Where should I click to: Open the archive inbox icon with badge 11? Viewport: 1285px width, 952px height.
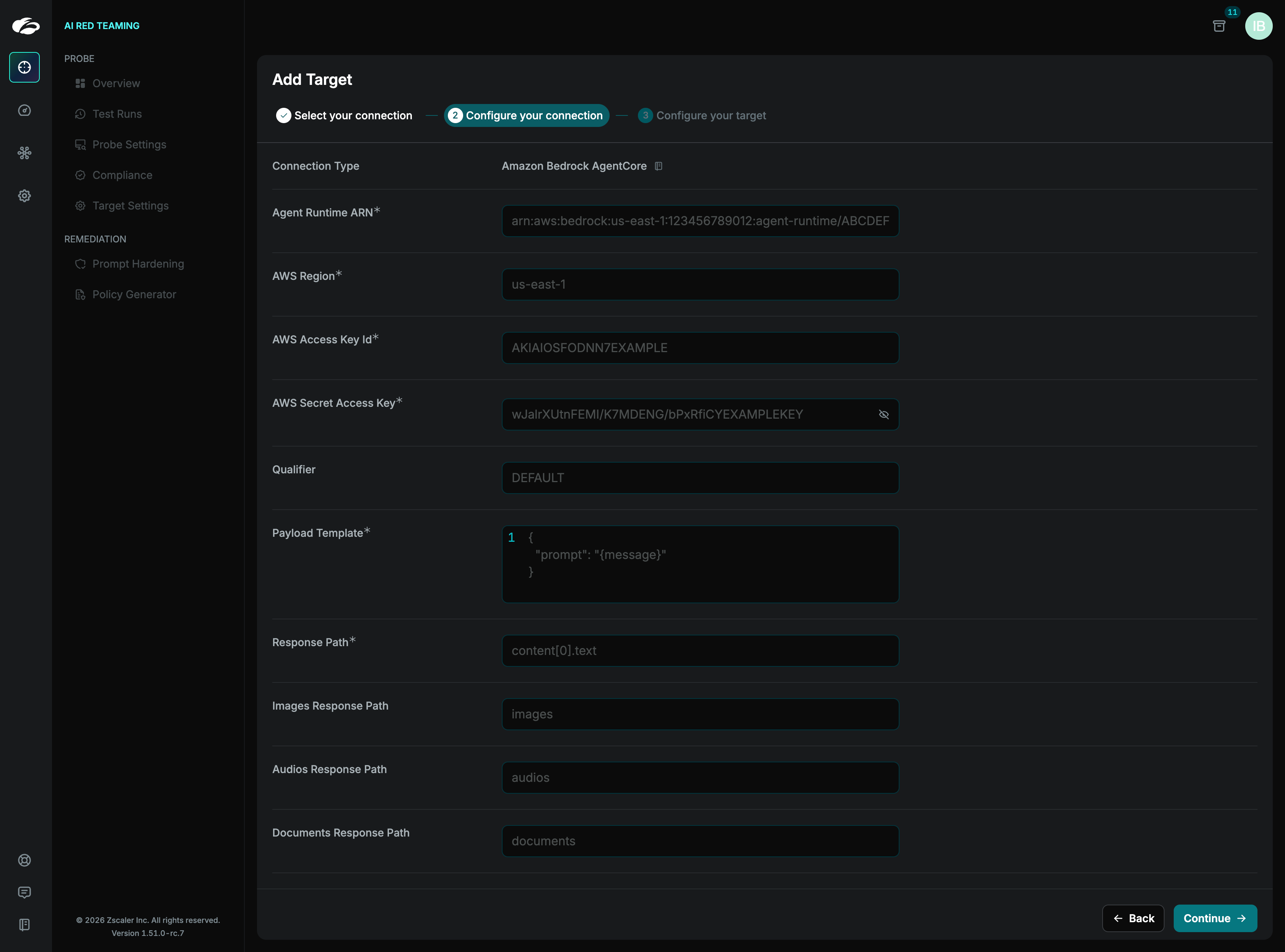[x=1219, y=26]
